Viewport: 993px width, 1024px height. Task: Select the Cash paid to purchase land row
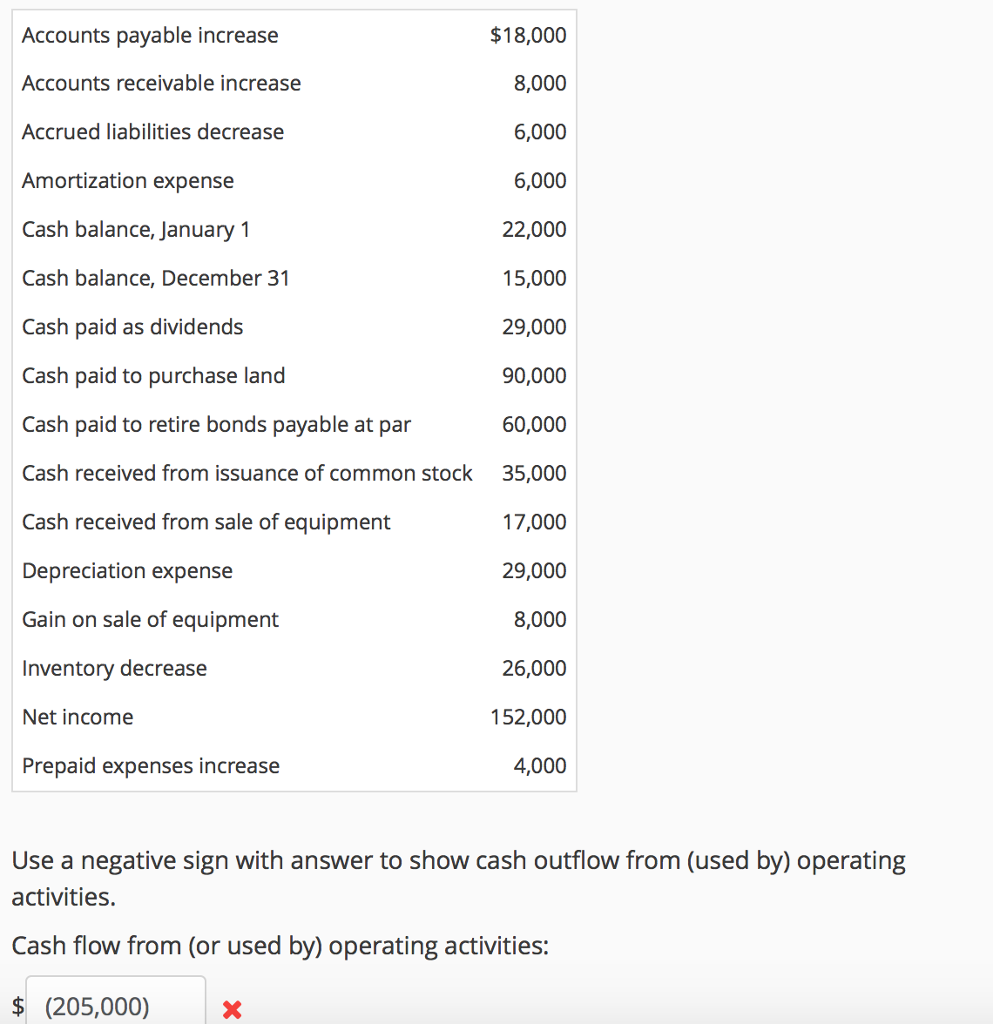[153, 375]
